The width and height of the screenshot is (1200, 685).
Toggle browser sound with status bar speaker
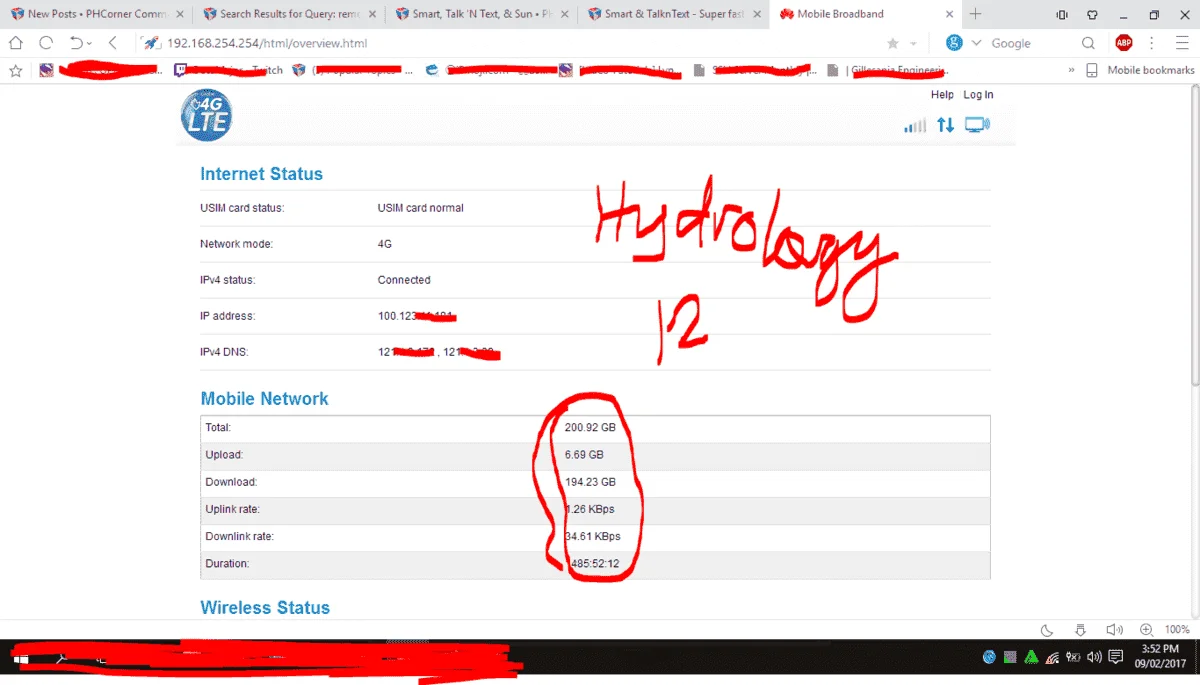point(1114,630)
